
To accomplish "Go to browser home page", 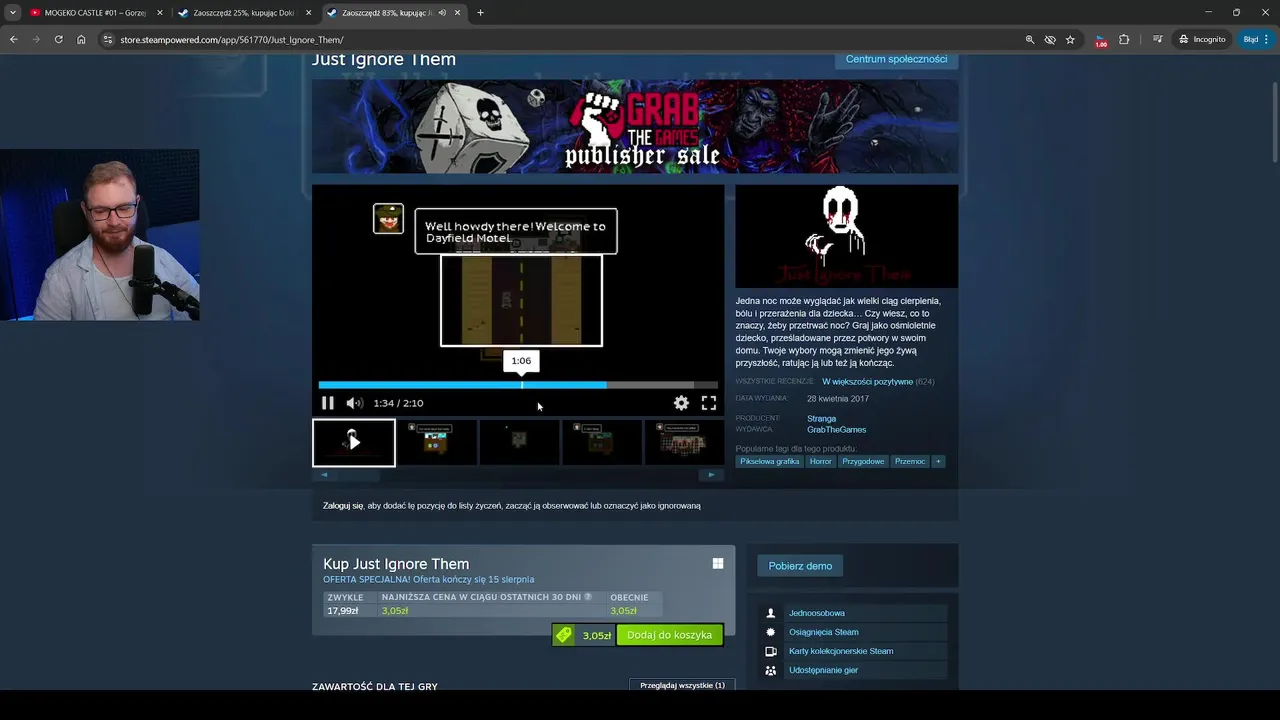I will 81,39.
